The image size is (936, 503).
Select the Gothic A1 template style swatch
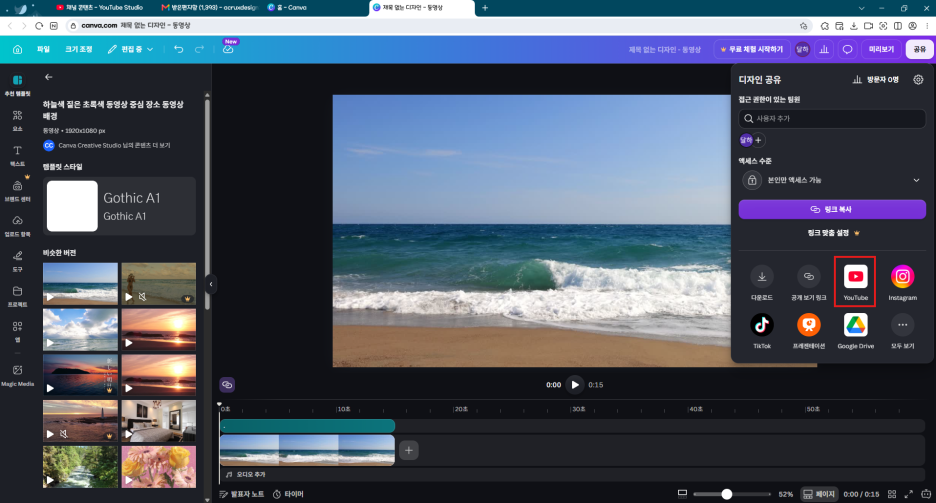(119, 206)
